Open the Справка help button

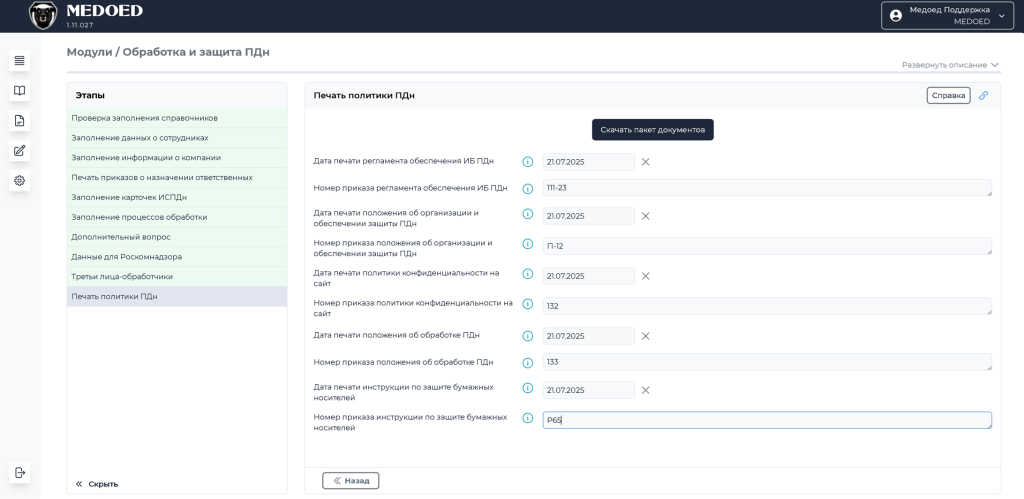pyautogui.click(x=948, y=95)
